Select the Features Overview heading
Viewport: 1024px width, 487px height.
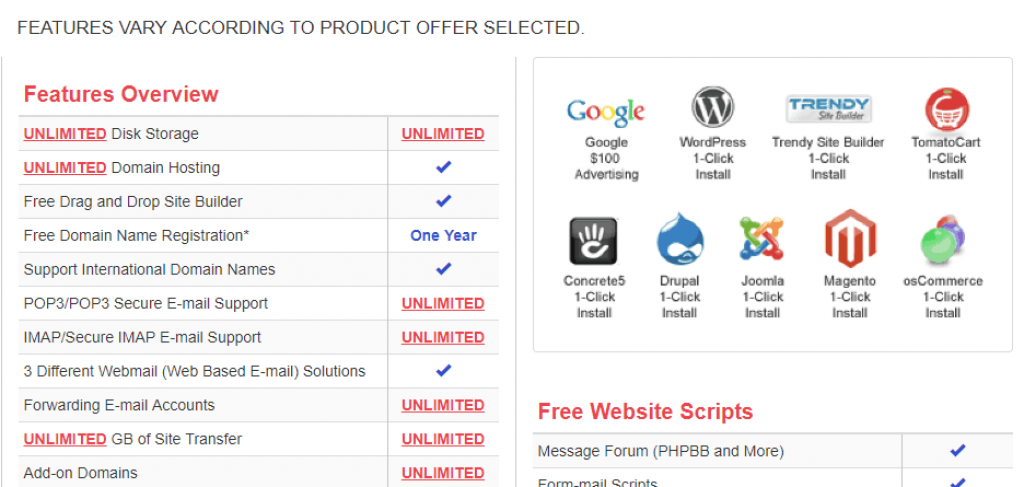point(121,94)
